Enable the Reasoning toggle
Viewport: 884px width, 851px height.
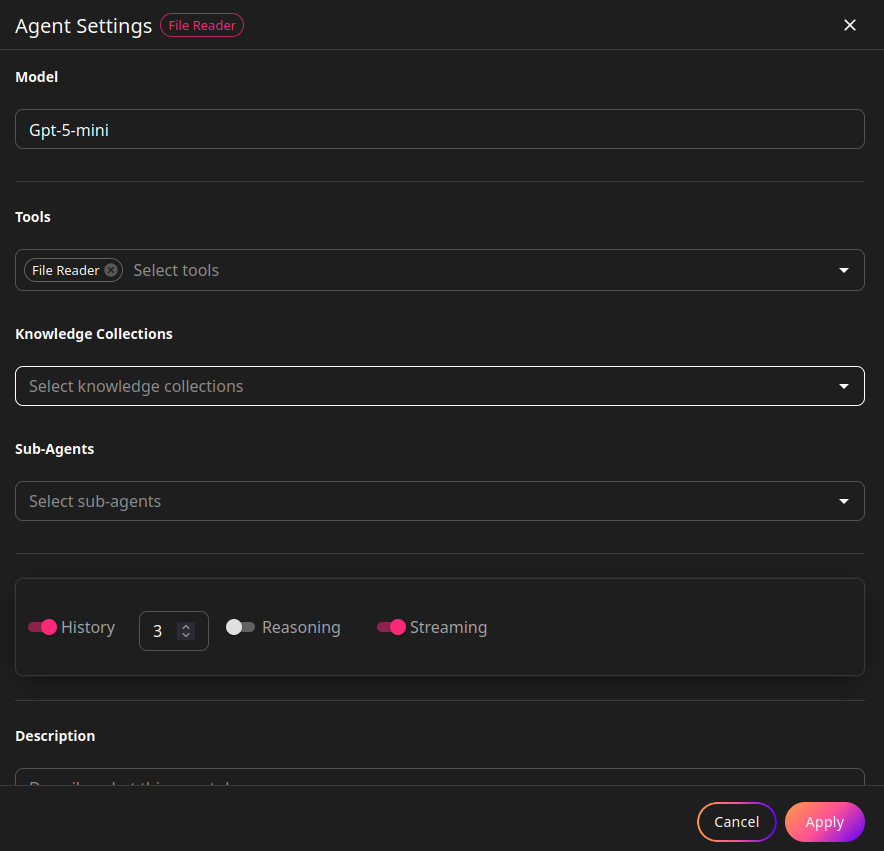click(240, 627)
